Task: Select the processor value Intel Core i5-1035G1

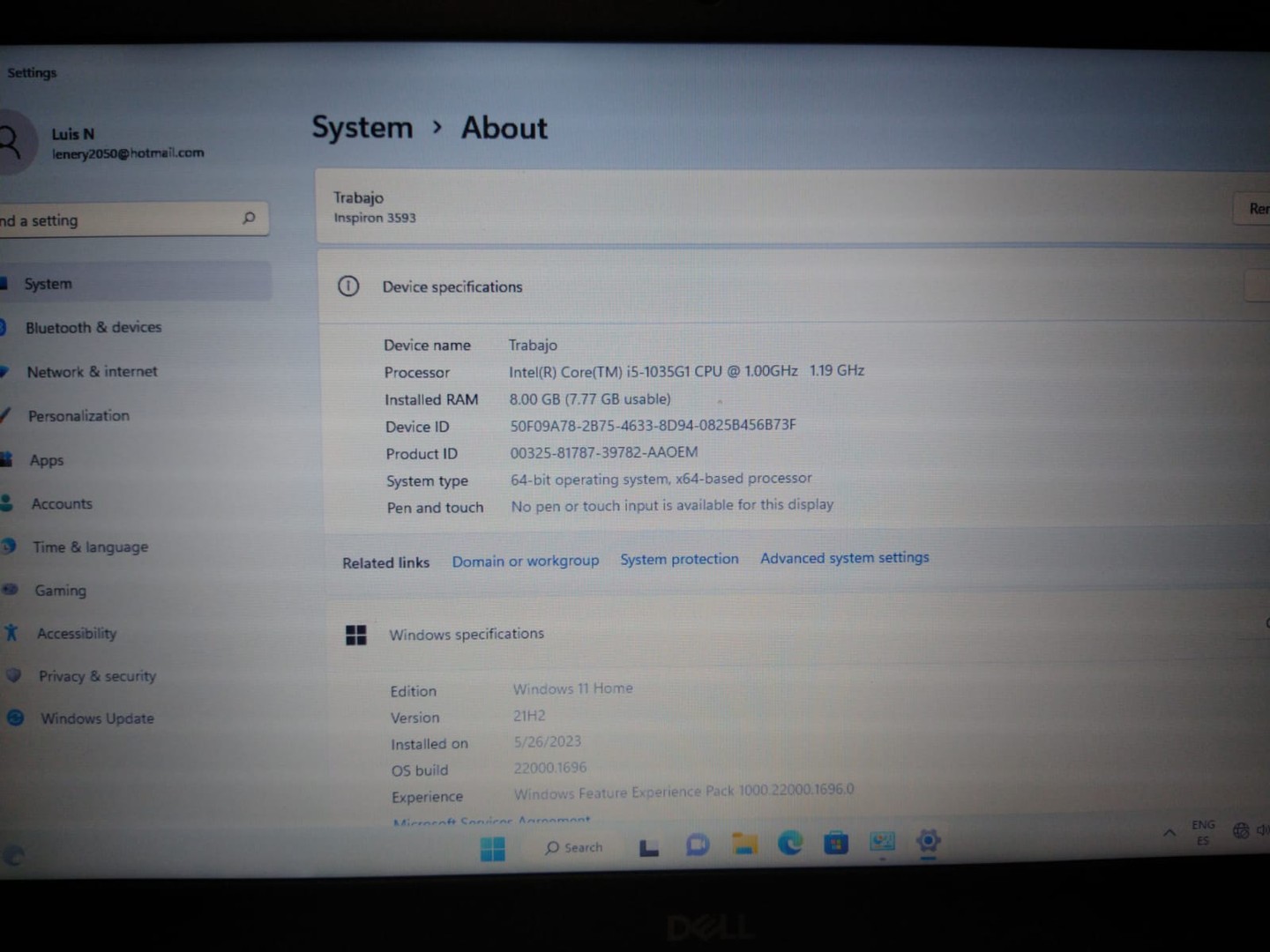Action: coord(686,371)
